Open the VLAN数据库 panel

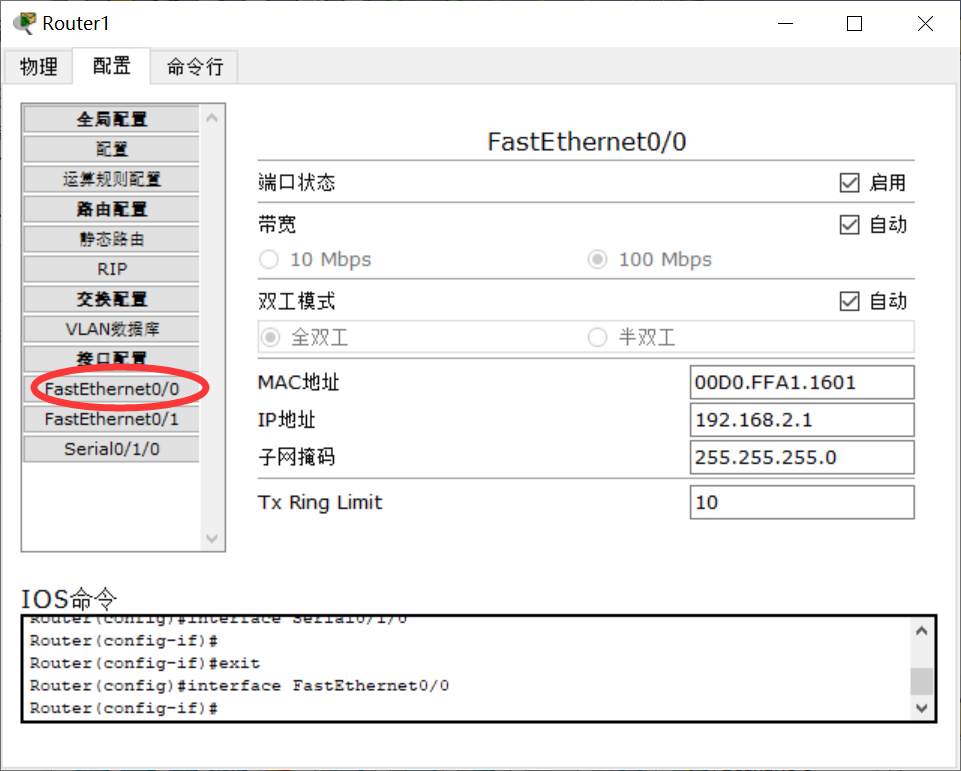coord(111,328)
